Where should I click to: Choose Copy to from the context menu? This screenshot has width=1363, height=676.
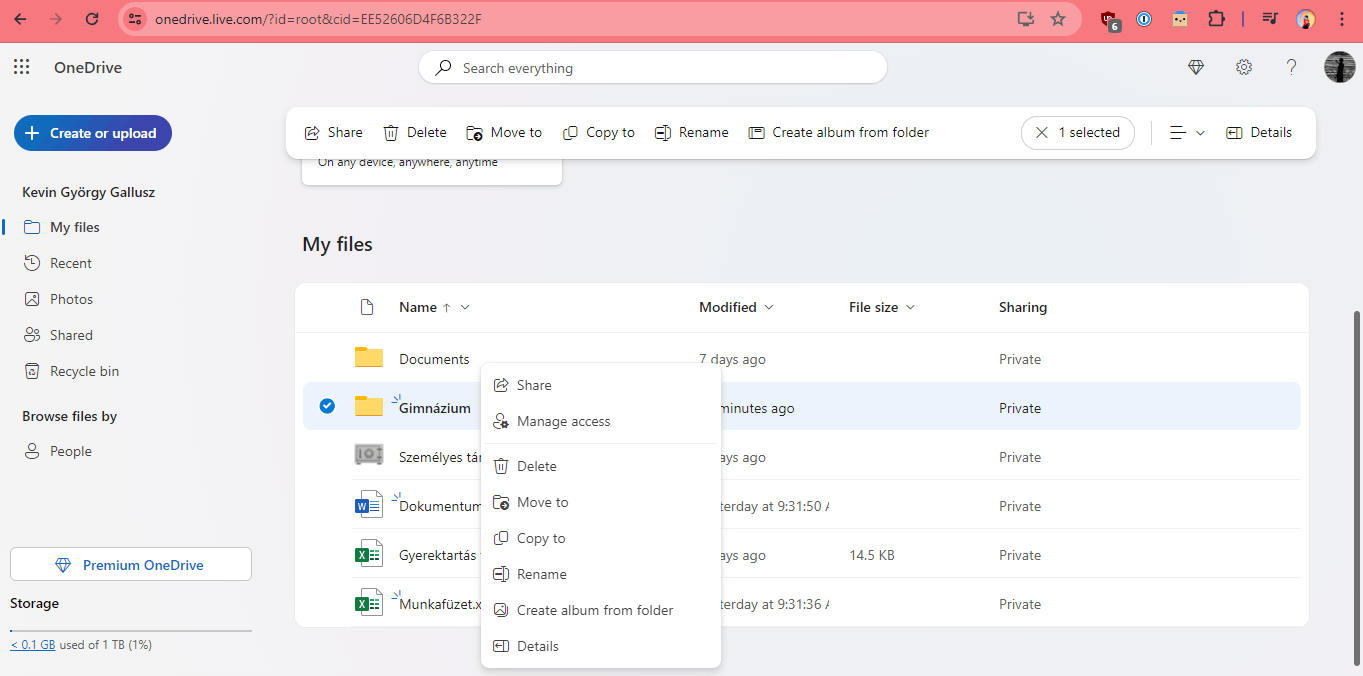(x=601, y=538)
